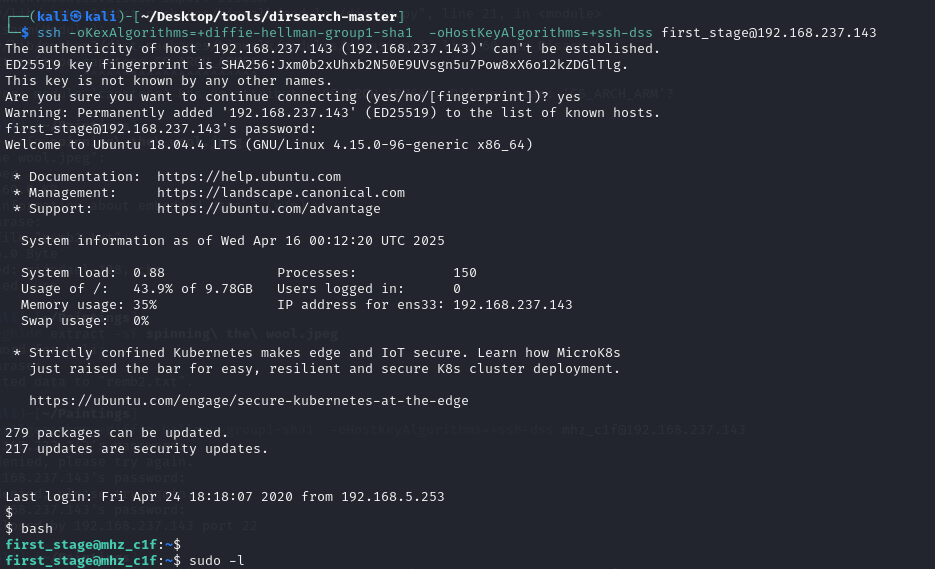
Task: Click the Kali skull icon in the prompt
Action: 76,17
